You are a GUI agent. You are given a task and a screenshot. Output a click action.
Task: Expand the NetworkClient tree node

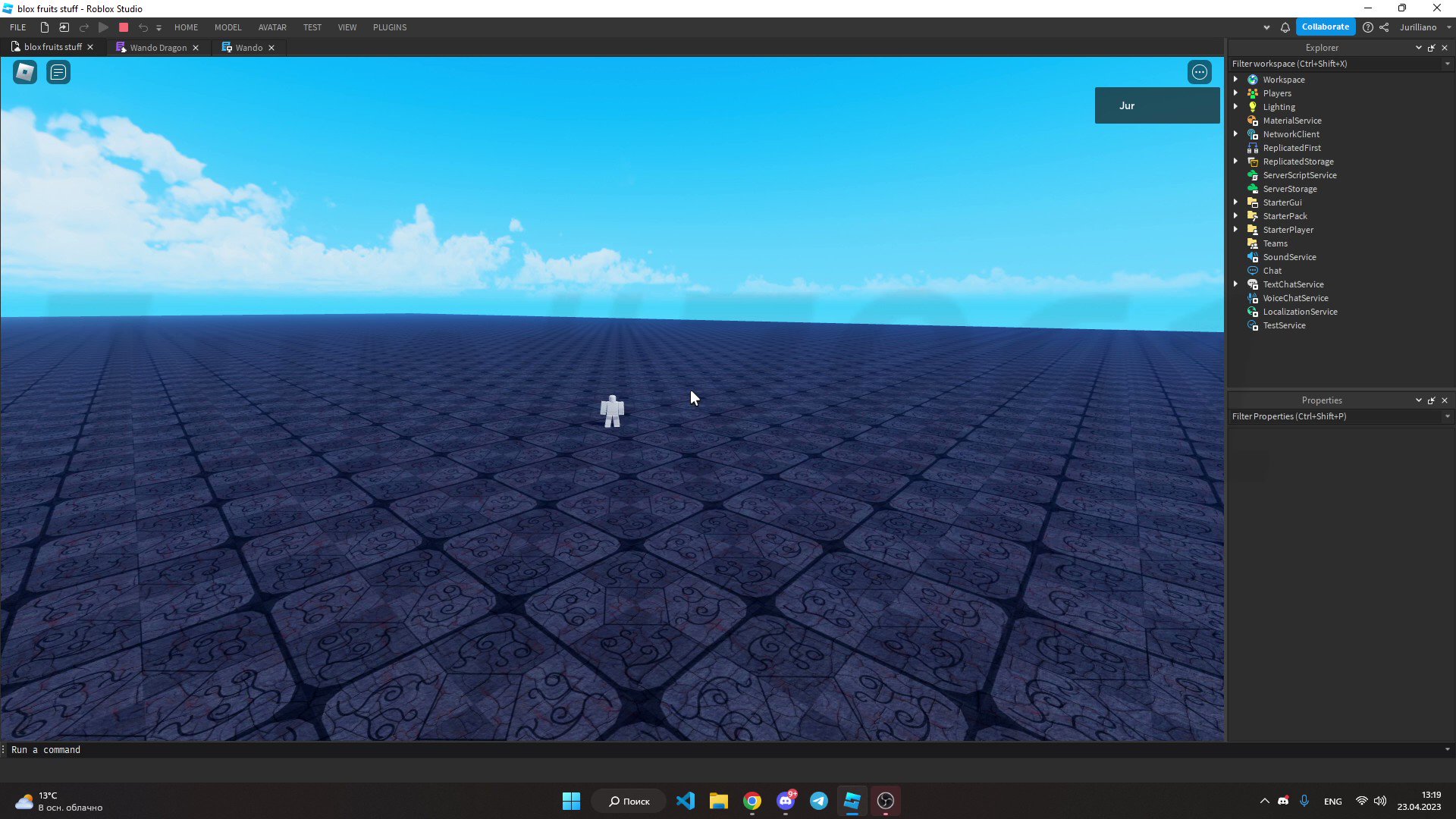point(1236,134)
